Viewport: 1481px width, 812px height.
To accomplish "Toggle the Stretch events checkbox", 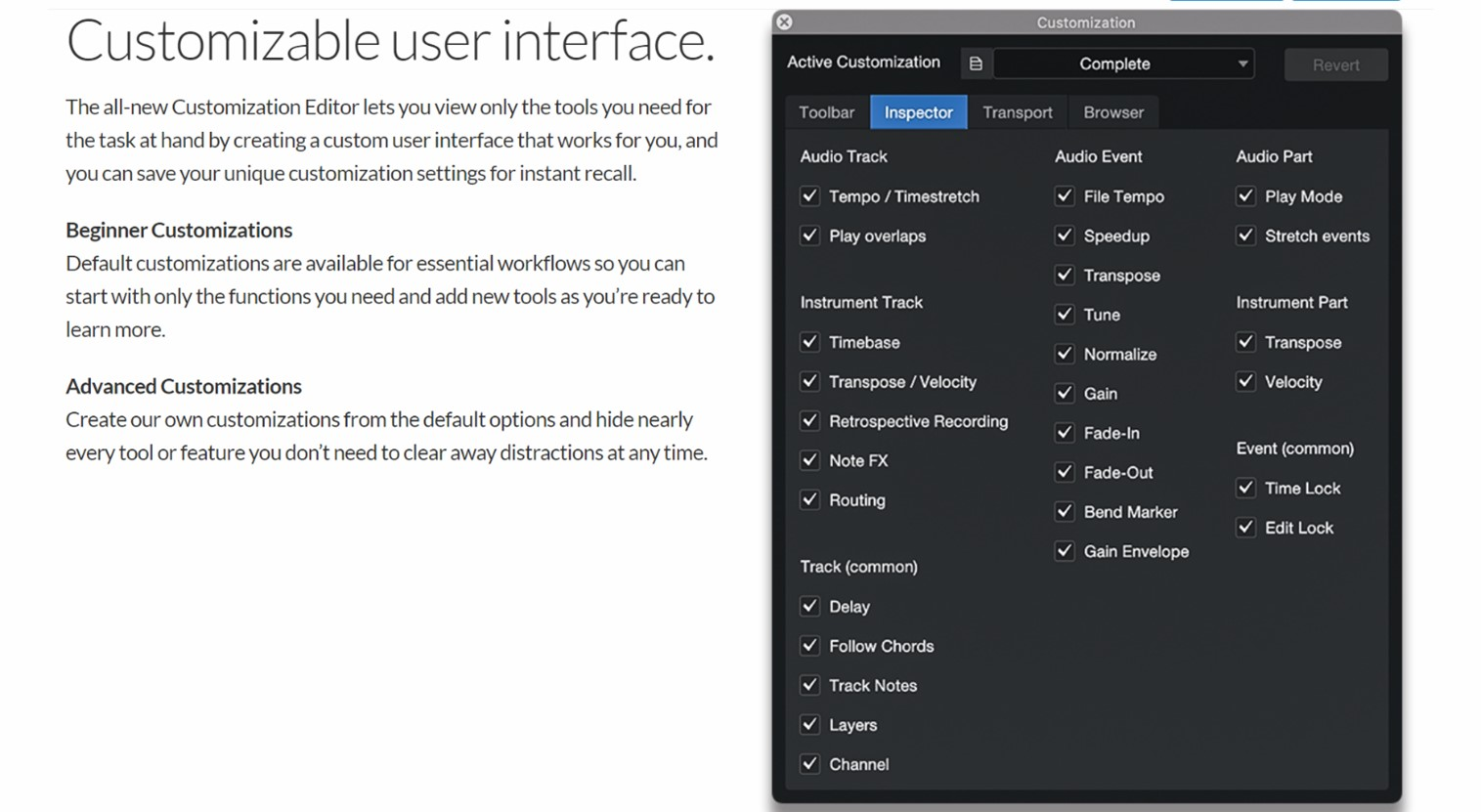I will tap(1245, 235).
